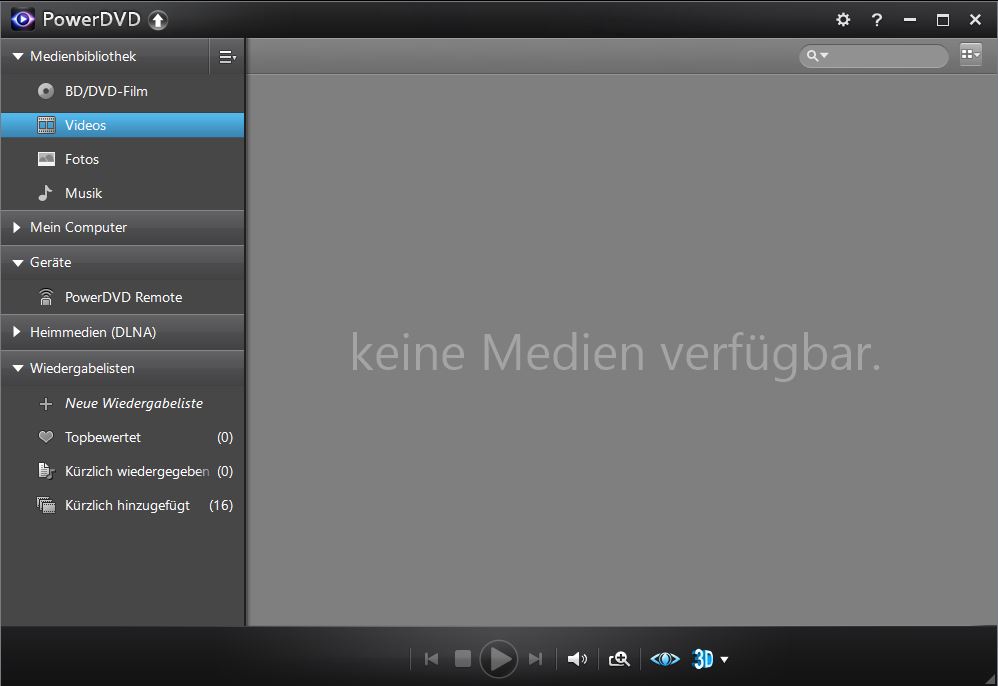Open the view mode grid dropdown
Screen dimensions: 998x686
coord(971,55)
